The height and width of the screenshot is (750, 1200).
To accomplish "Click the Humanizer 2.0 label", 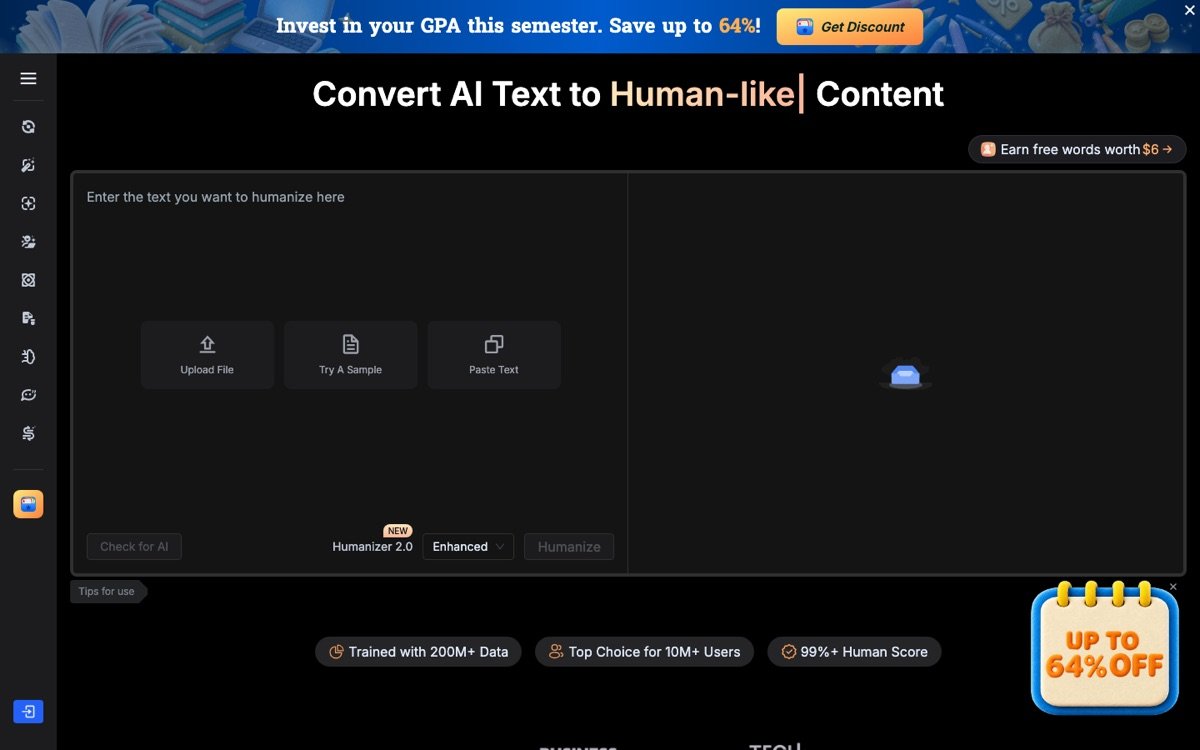I will [372, 547].
